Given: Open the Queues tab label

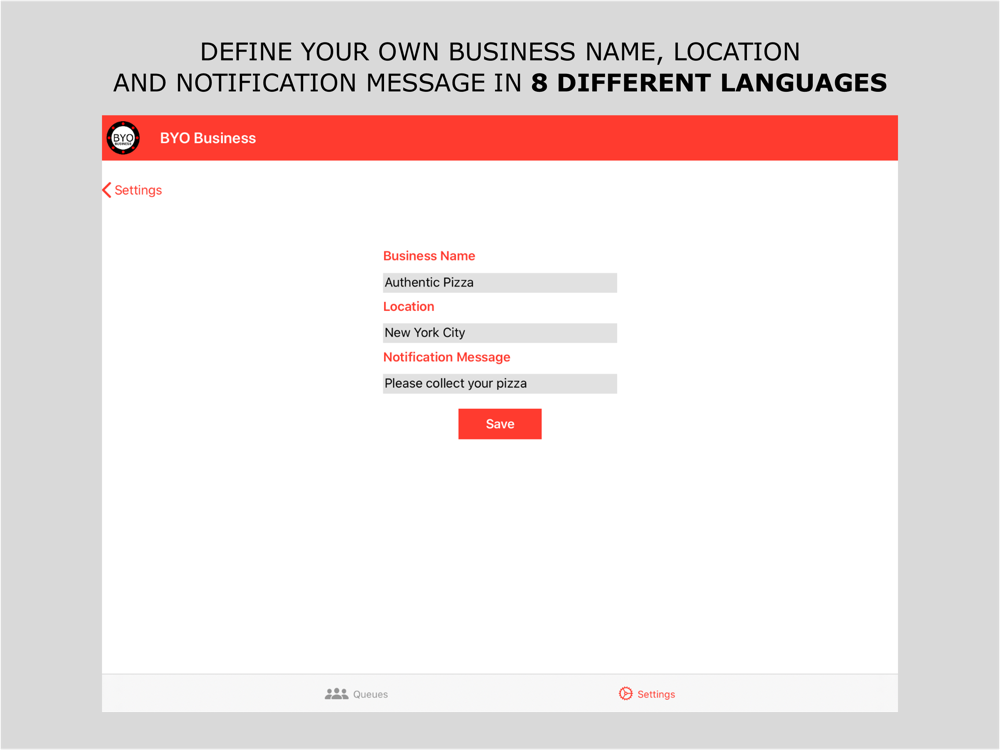Looking at the screenshot, I should [371, 695].
